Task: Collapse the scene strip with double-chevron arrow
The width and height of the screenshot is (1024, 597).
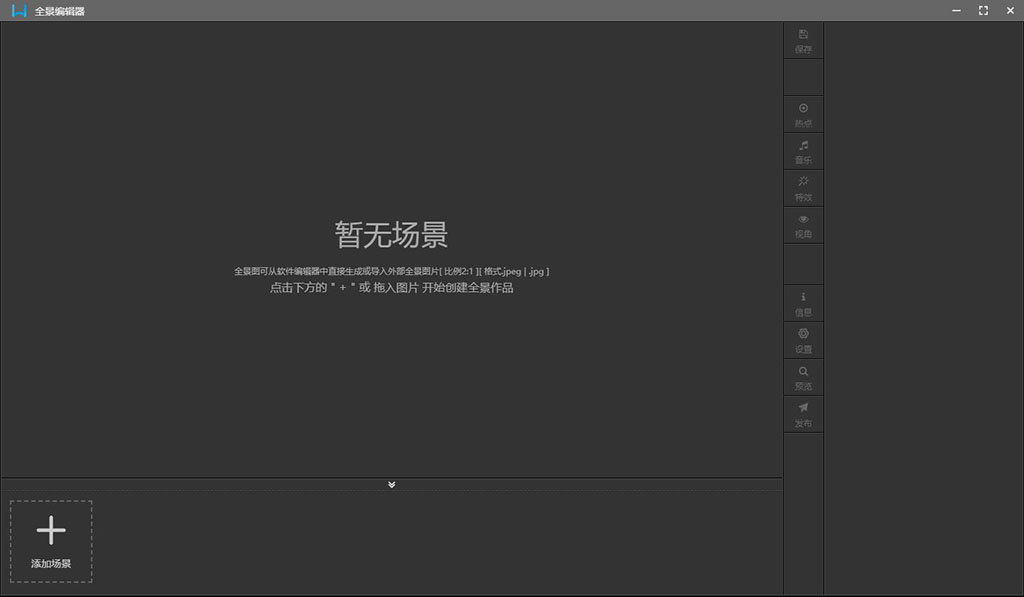Action: (392, 485)
